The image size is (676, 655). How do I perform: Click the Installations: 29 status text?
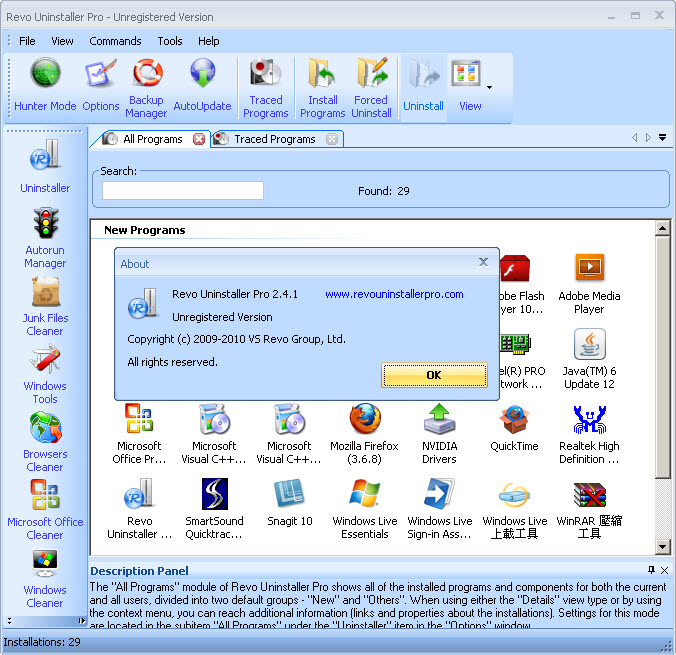click(x=42, y=642)
